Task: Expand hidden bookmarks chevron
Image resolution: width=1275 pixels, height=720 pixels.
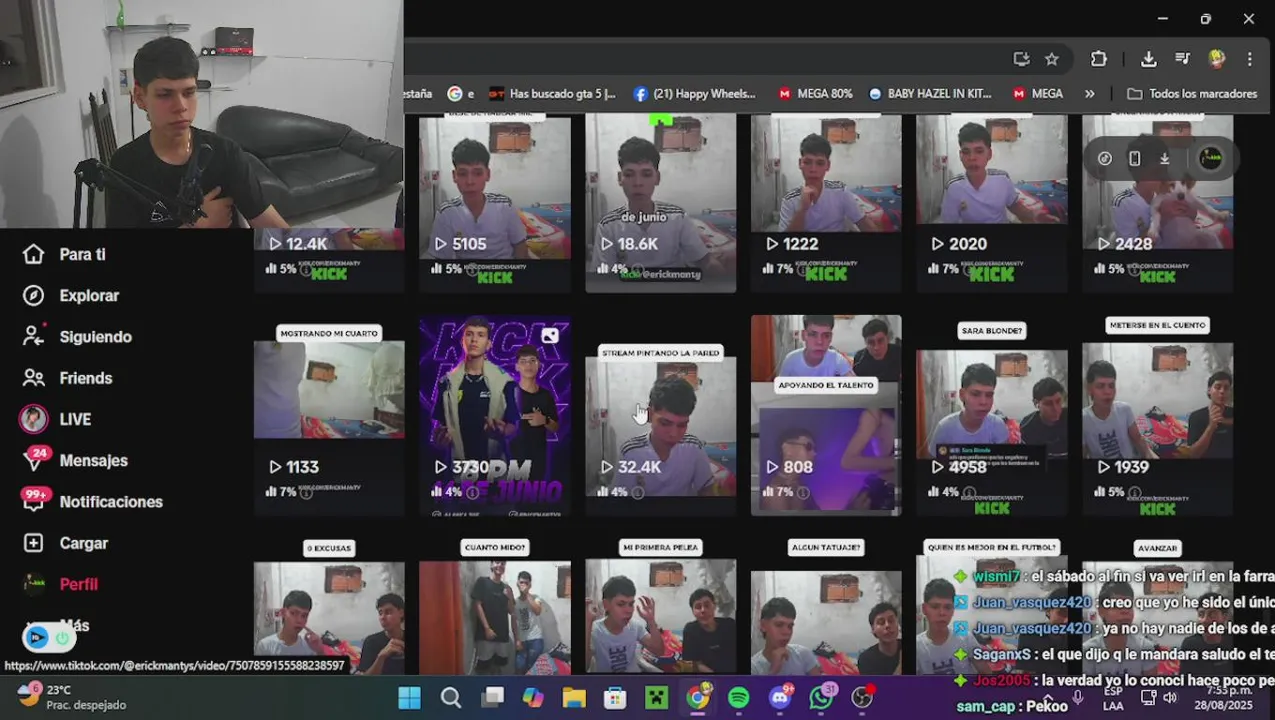Action: pyautogui.click(x=1090, y=93)
